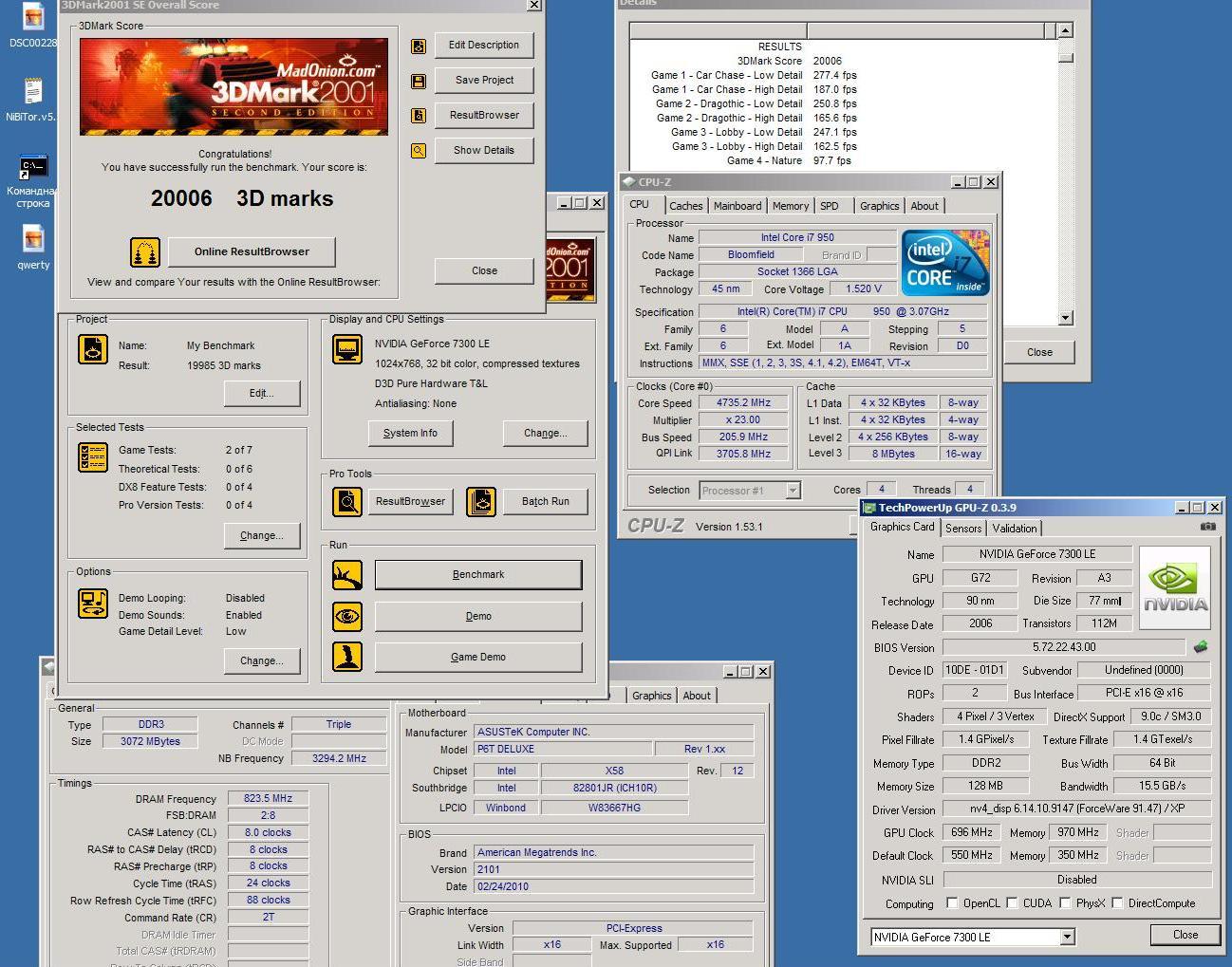
Task: Open Graphics tab in CPU-Z CPU window
Action: tap(880, 206)
